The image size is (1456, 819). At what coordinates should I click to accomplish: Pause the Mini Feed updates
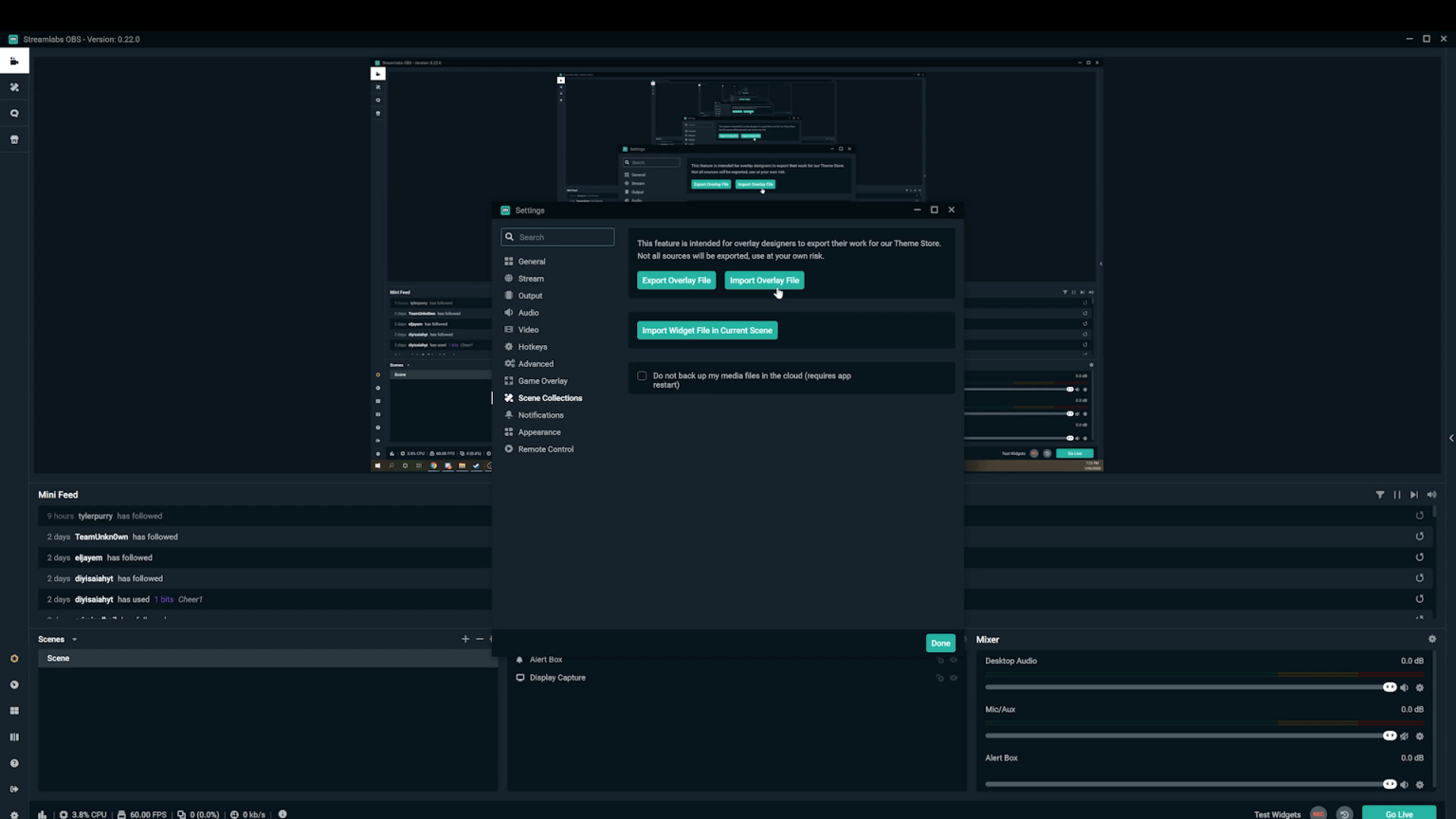[x=1397, y=494]
